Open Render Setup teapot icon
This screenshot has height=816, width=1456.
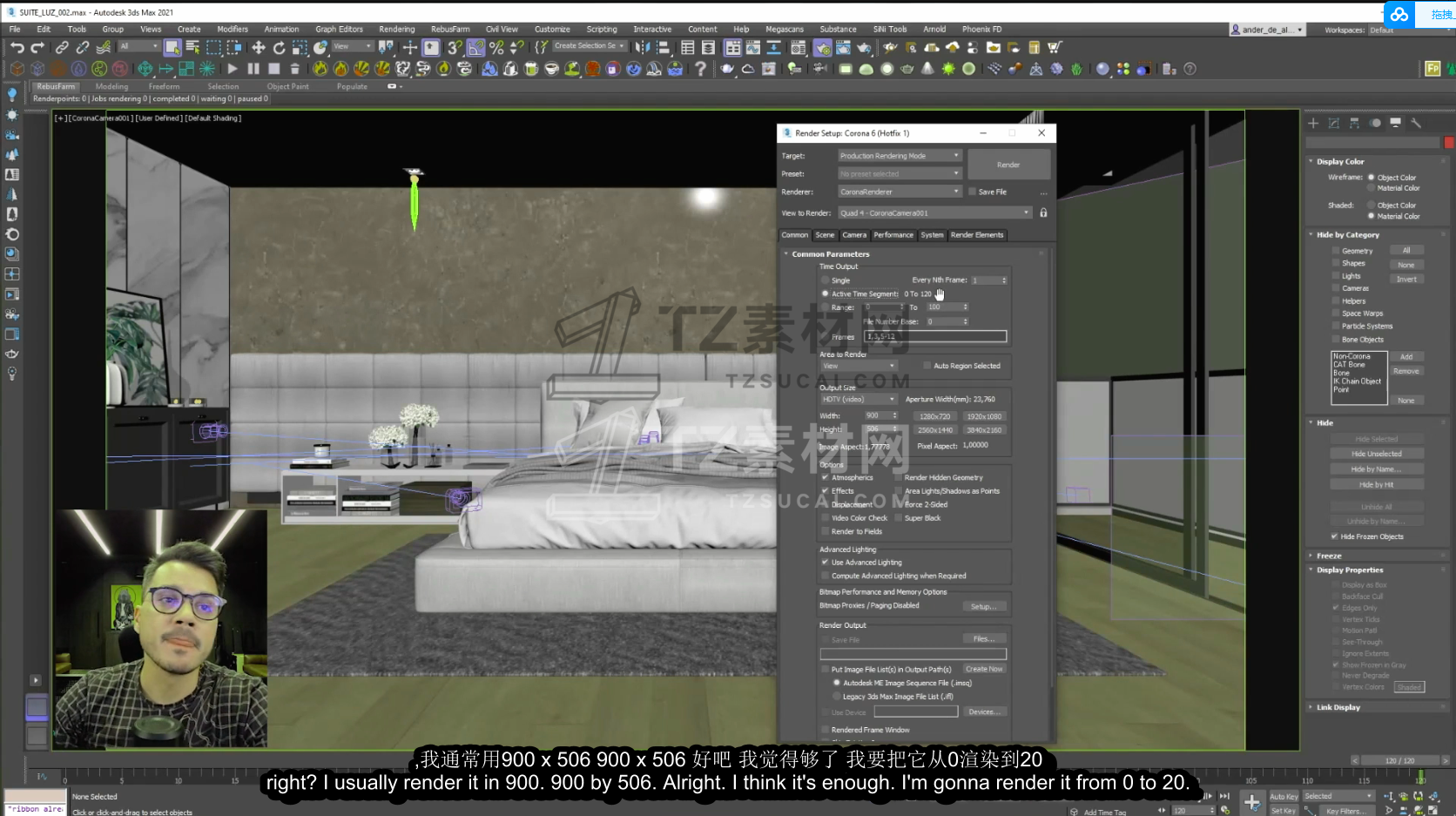coord(822,48)
